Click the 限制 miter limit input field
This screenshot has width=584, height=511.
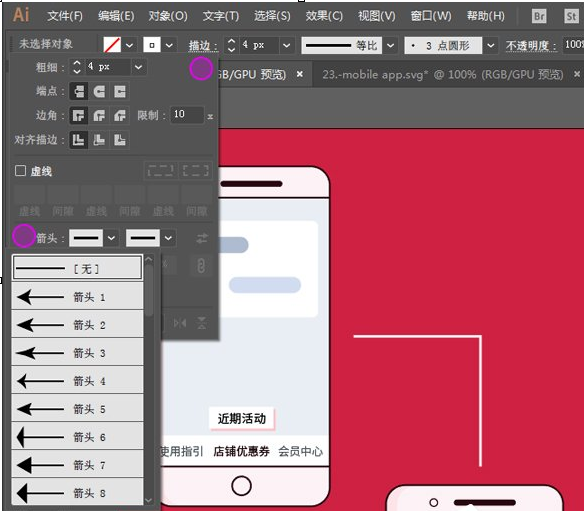[187, 114]
